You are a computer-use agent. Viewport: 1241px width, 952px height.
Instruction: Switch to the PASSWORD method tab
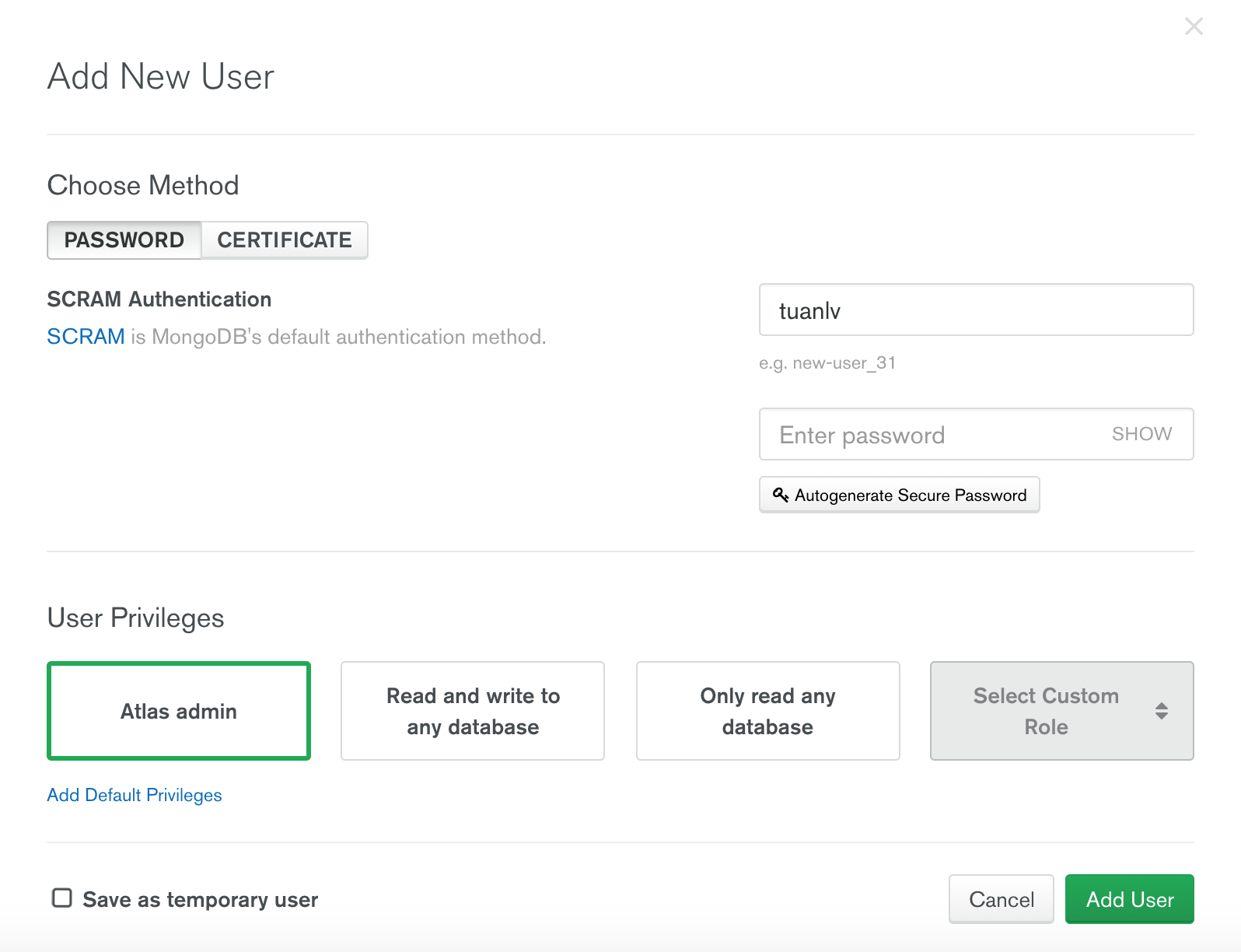[124, 240]
